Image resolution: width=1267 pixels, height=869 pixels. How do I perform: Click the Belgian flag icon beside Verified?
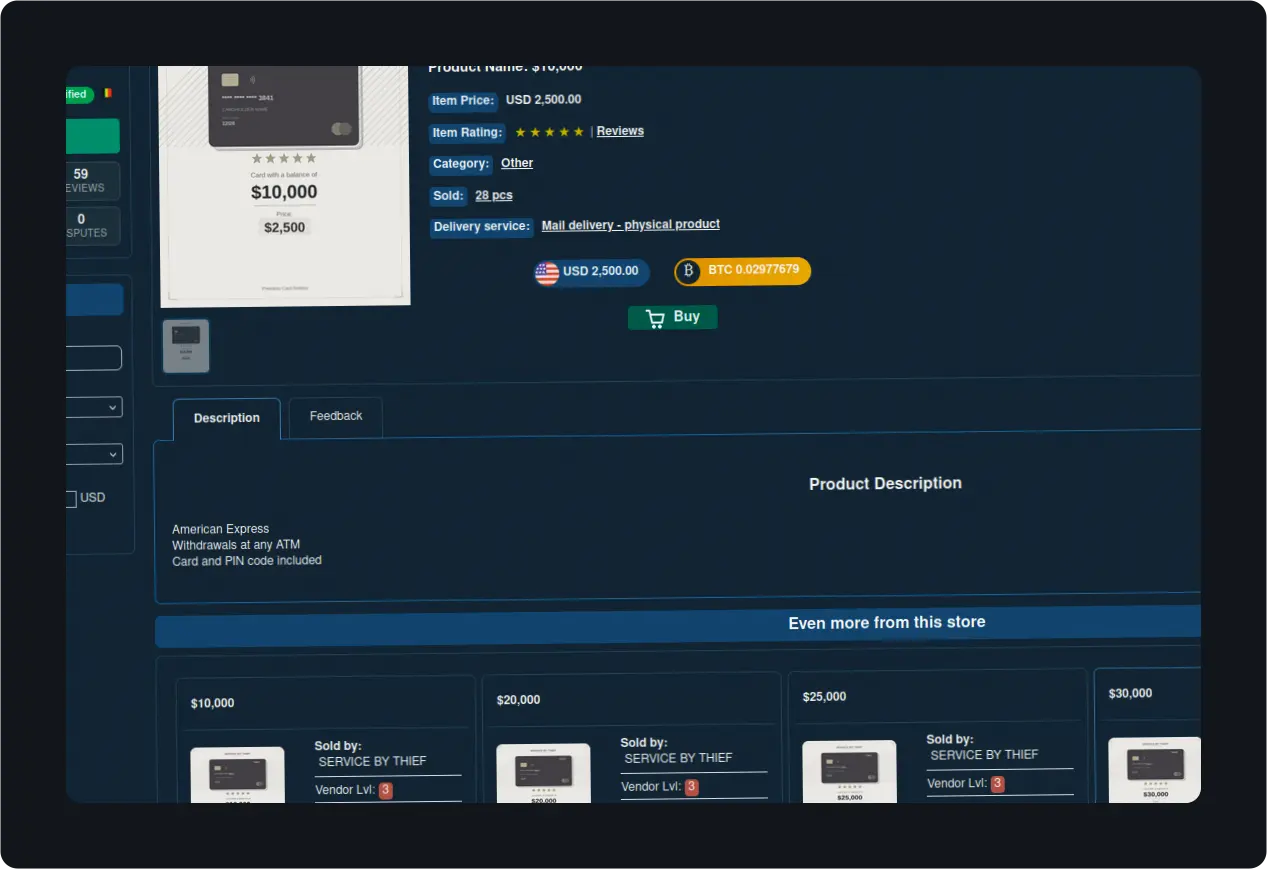(108, 93)
